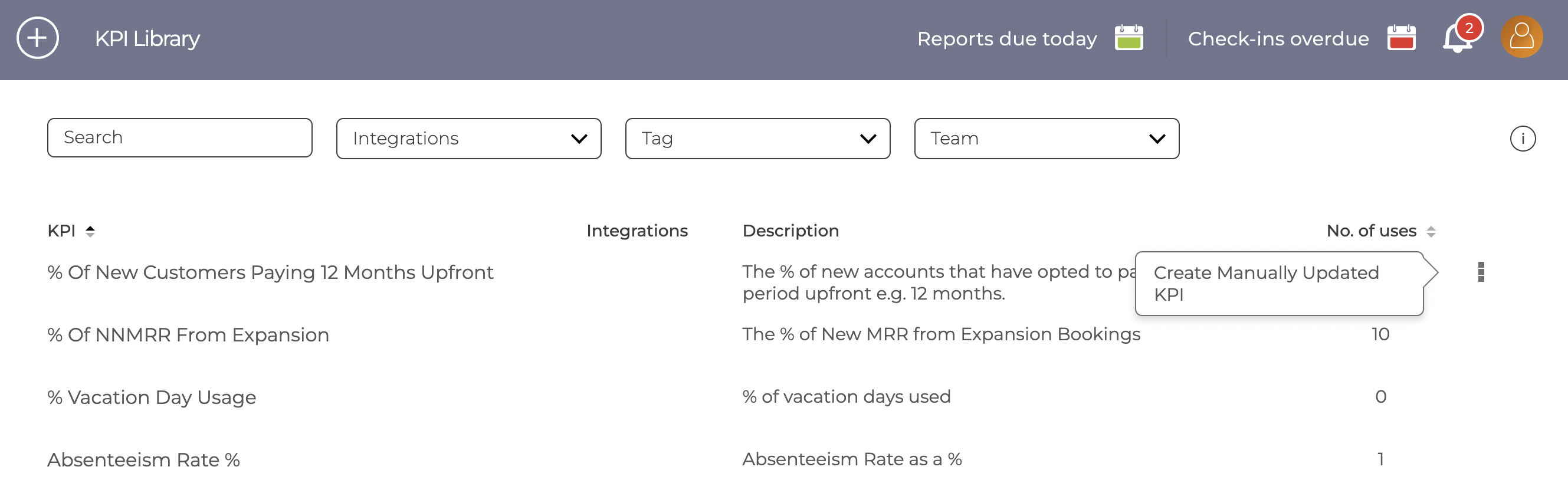Expand the Team filter dropdown

[x=1047, y=139]
